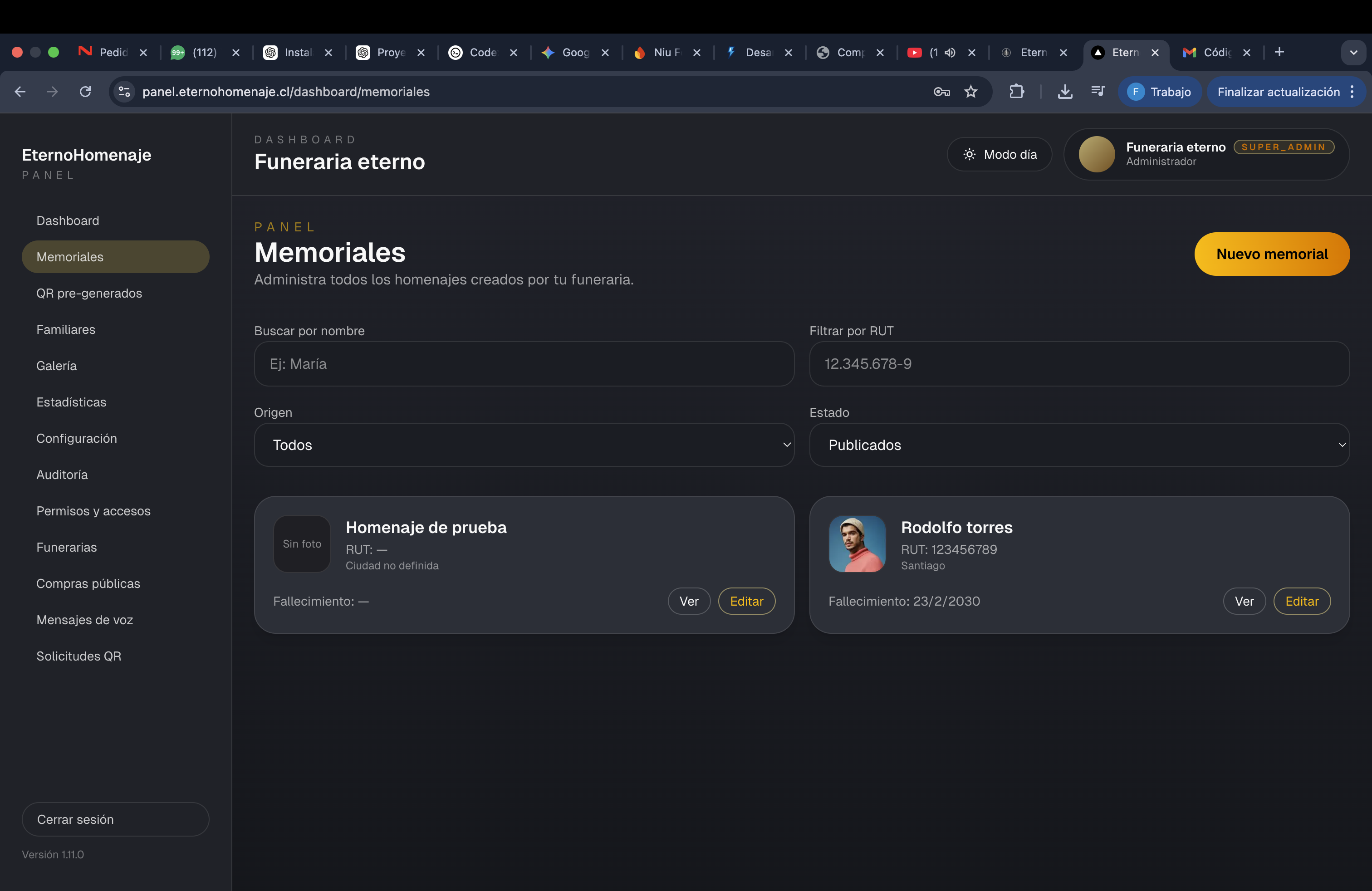The width and height of the screenshot is (1372, 891).
Task: Open the browser extensions puzzle icon
Action: (x=1016, y=92)
